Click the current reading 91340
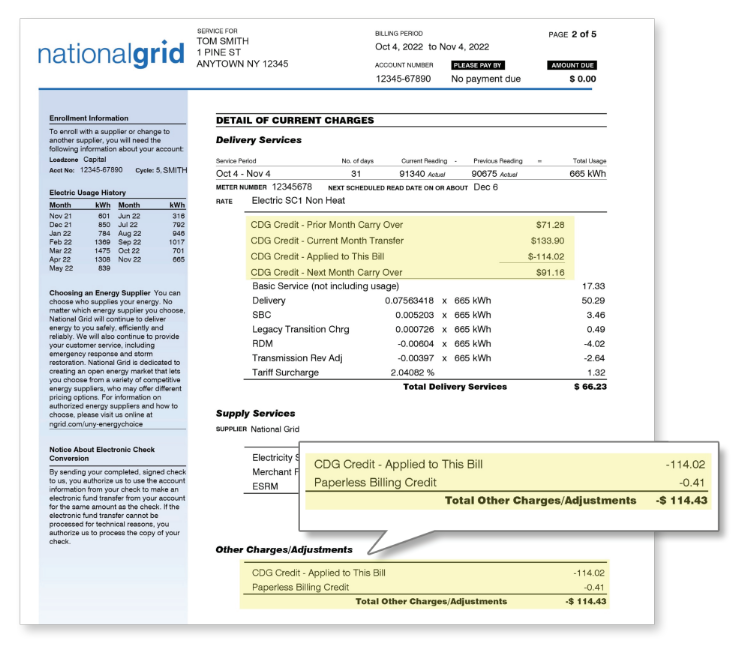Image resolution: width=756 pixels, height=648 pixels. [x=412, y=174]
